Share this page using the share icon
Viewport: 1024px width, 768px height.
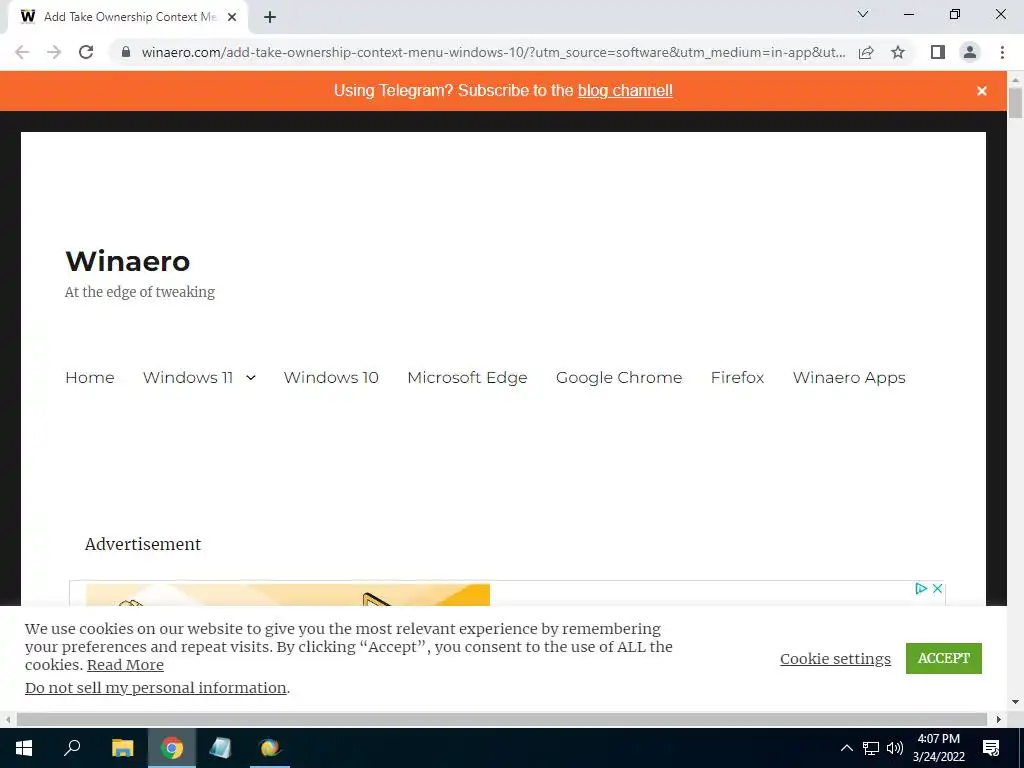point(866,52)
